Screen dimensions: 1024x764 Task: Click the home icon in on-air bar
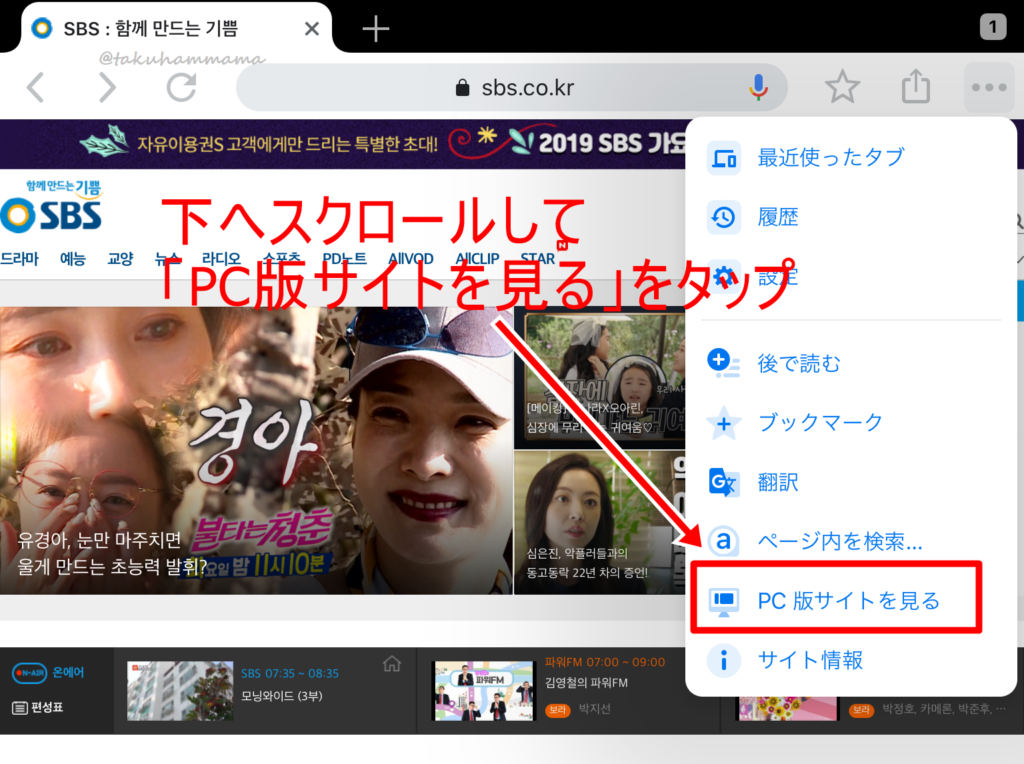(392, 664)
